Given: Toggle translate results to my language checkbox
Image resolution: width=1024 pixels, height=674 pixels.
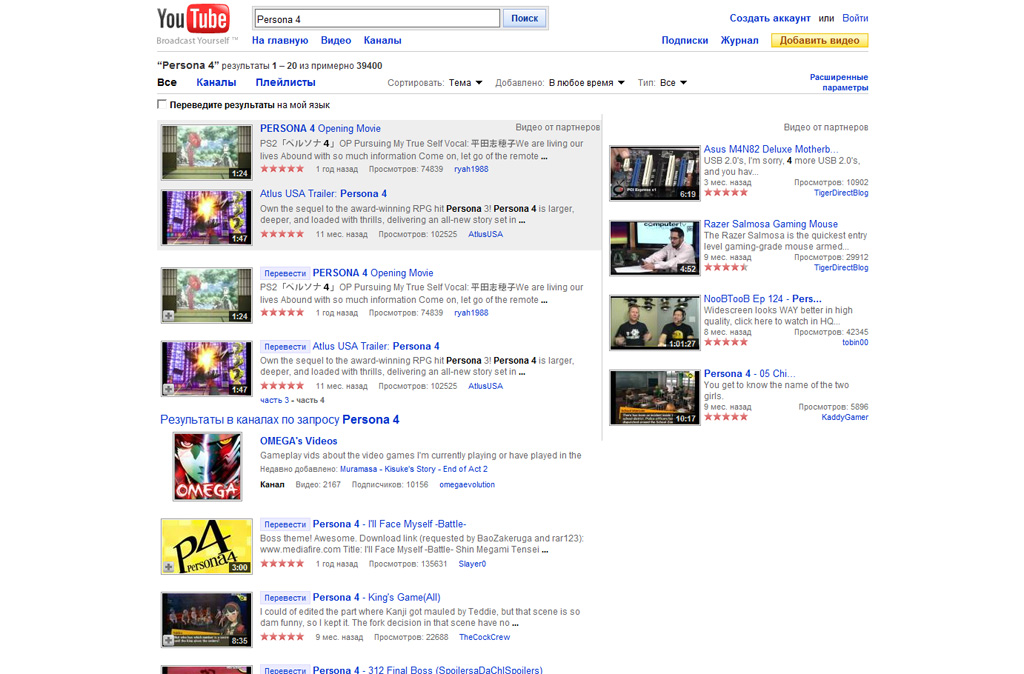Looking at the screenshot, I should (x=162, y=104).
